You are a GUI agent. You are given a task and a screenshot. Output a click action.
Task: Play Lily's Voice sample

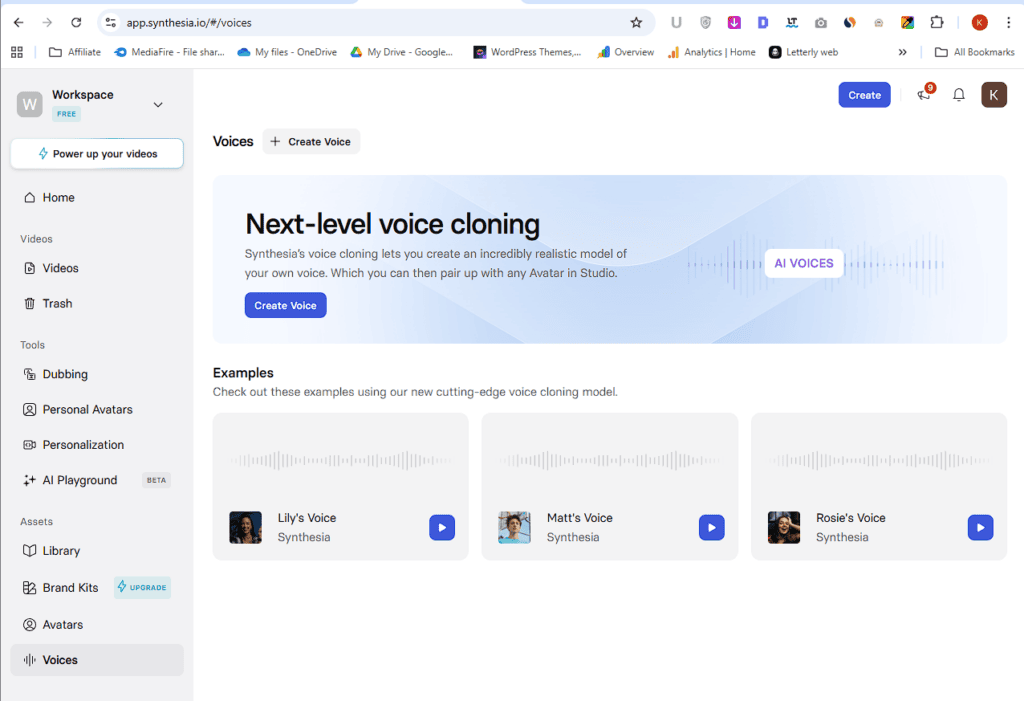[x=442, y=527]
